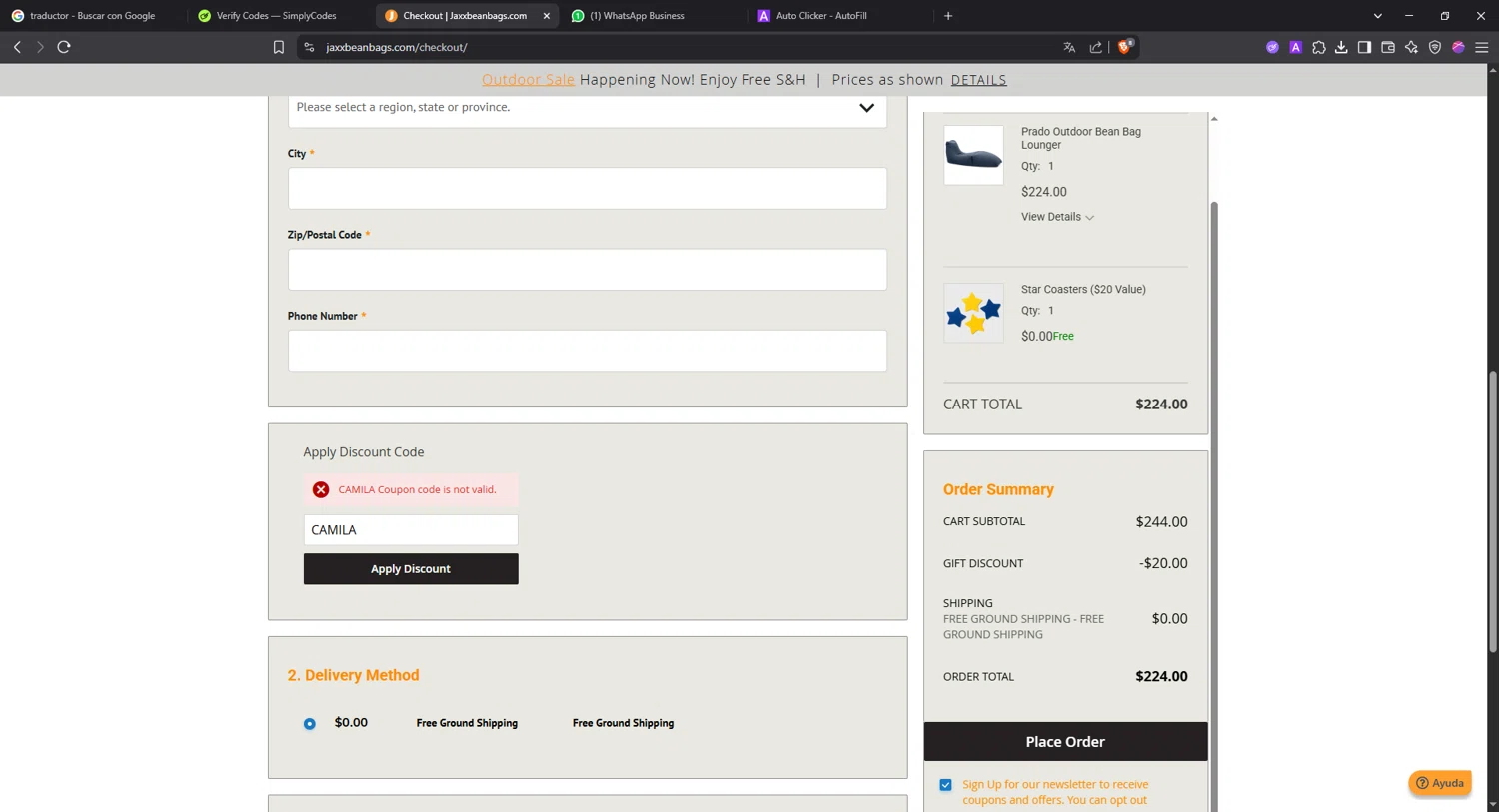Open a new browser tab
Image resolution: width=1499 pixels, height=812 pixels.
948,16
